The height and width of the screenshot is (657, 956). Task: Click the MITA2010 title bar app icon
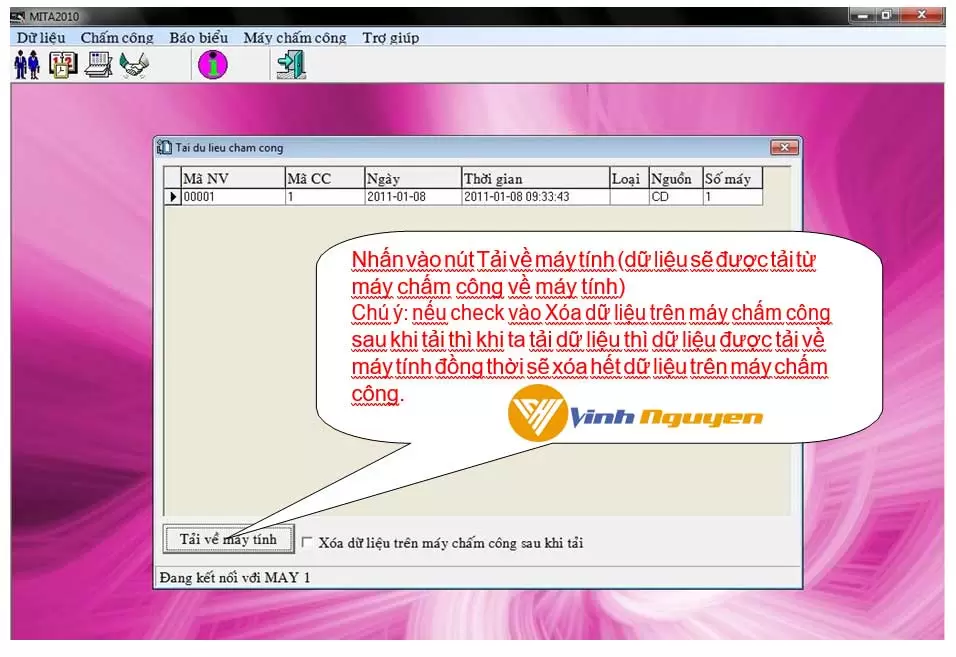coord(18,16)
